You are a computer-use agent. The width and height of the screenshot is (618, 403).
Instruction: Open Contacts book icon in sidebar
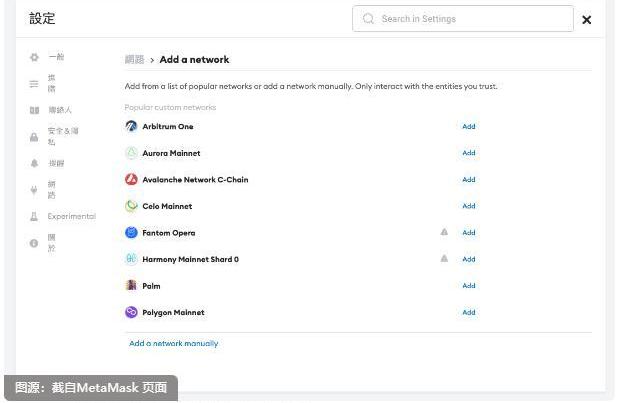[34, 110]
